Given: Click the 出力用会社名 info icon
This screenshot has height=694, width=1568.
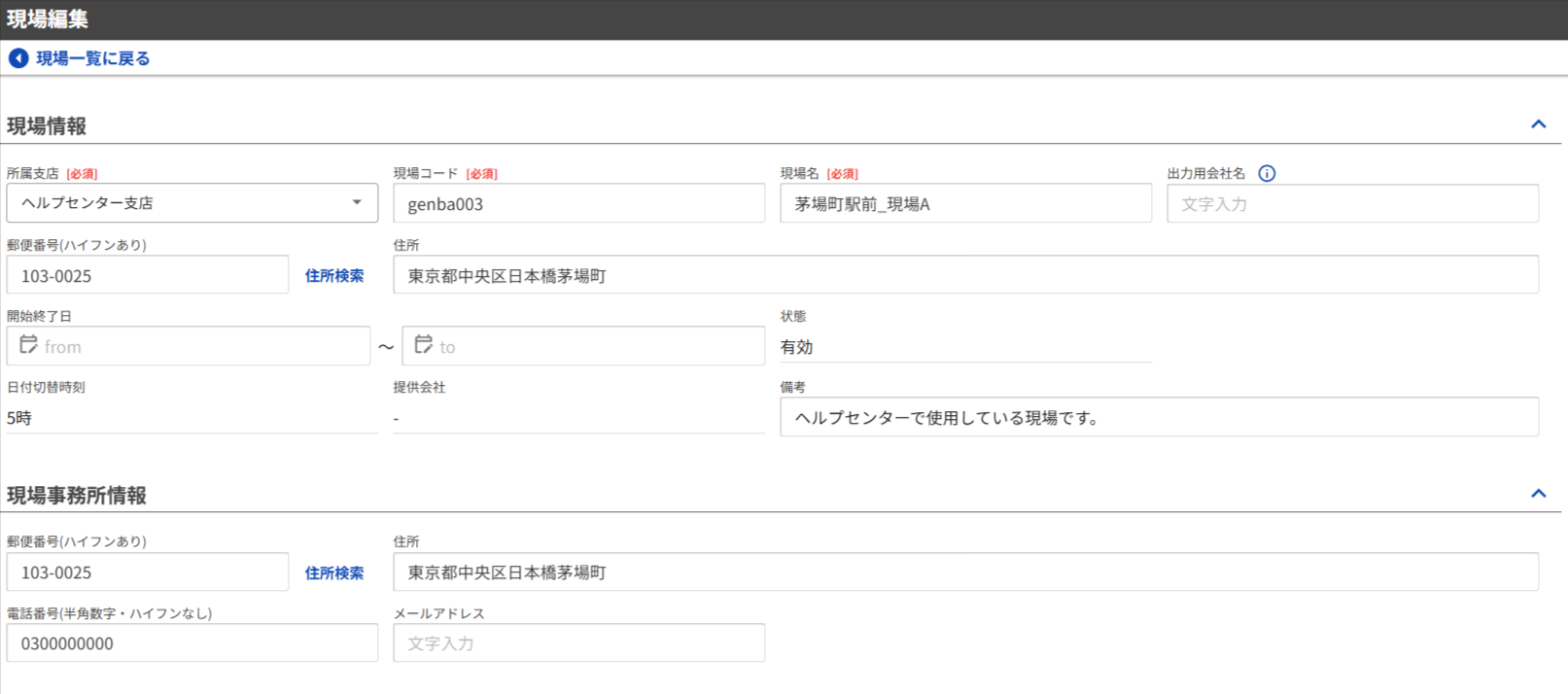Looking at the screenshot, I should click(x=1267, y=173).
